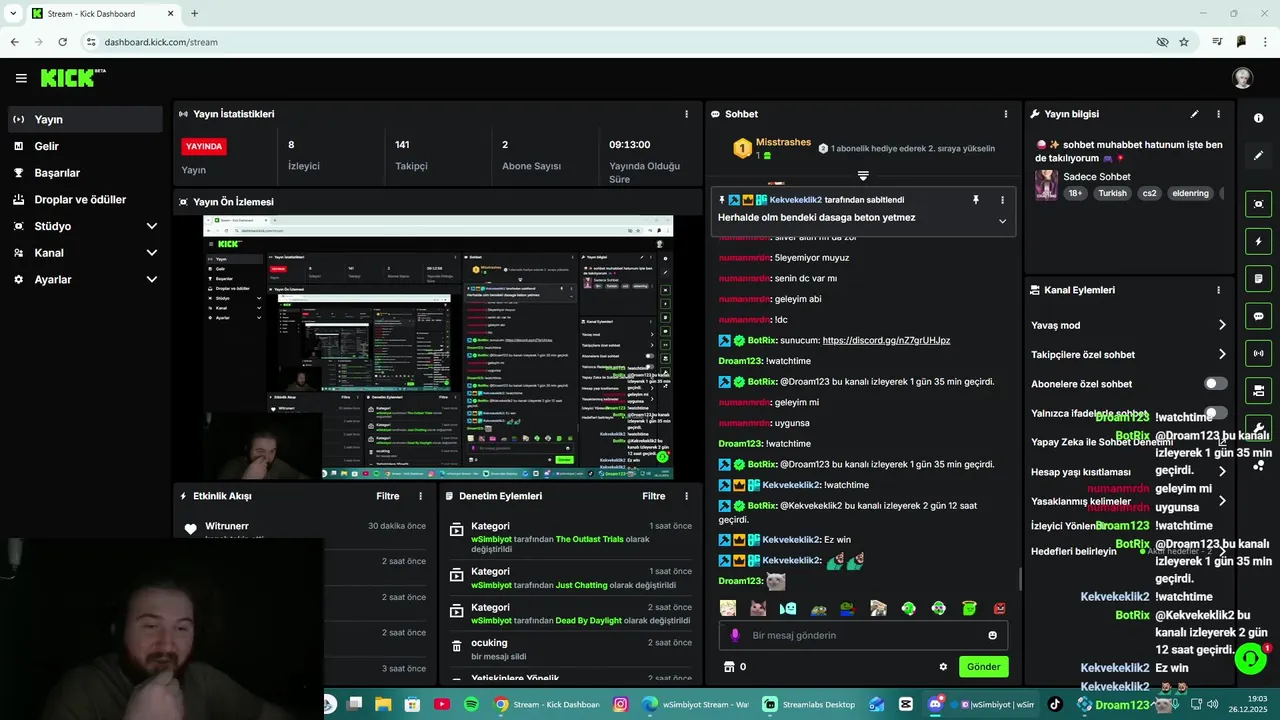Viewport: 1280px width, 720px height.
Task: Reload the browser page
Action: [x=62, y=42]
